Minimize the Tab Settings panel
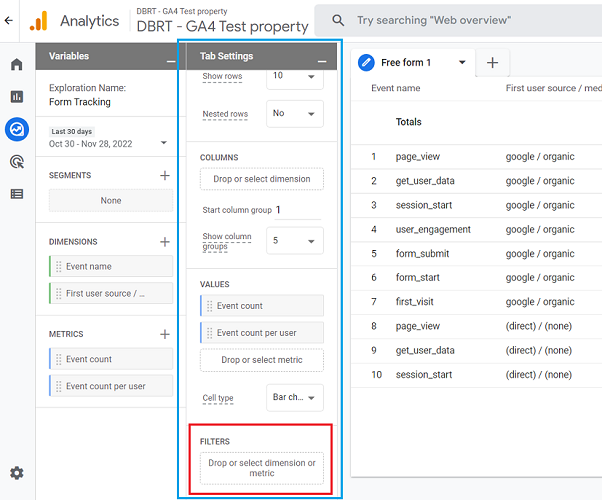The width and height of the screenshot is (602, 500). tap(322, 61)
